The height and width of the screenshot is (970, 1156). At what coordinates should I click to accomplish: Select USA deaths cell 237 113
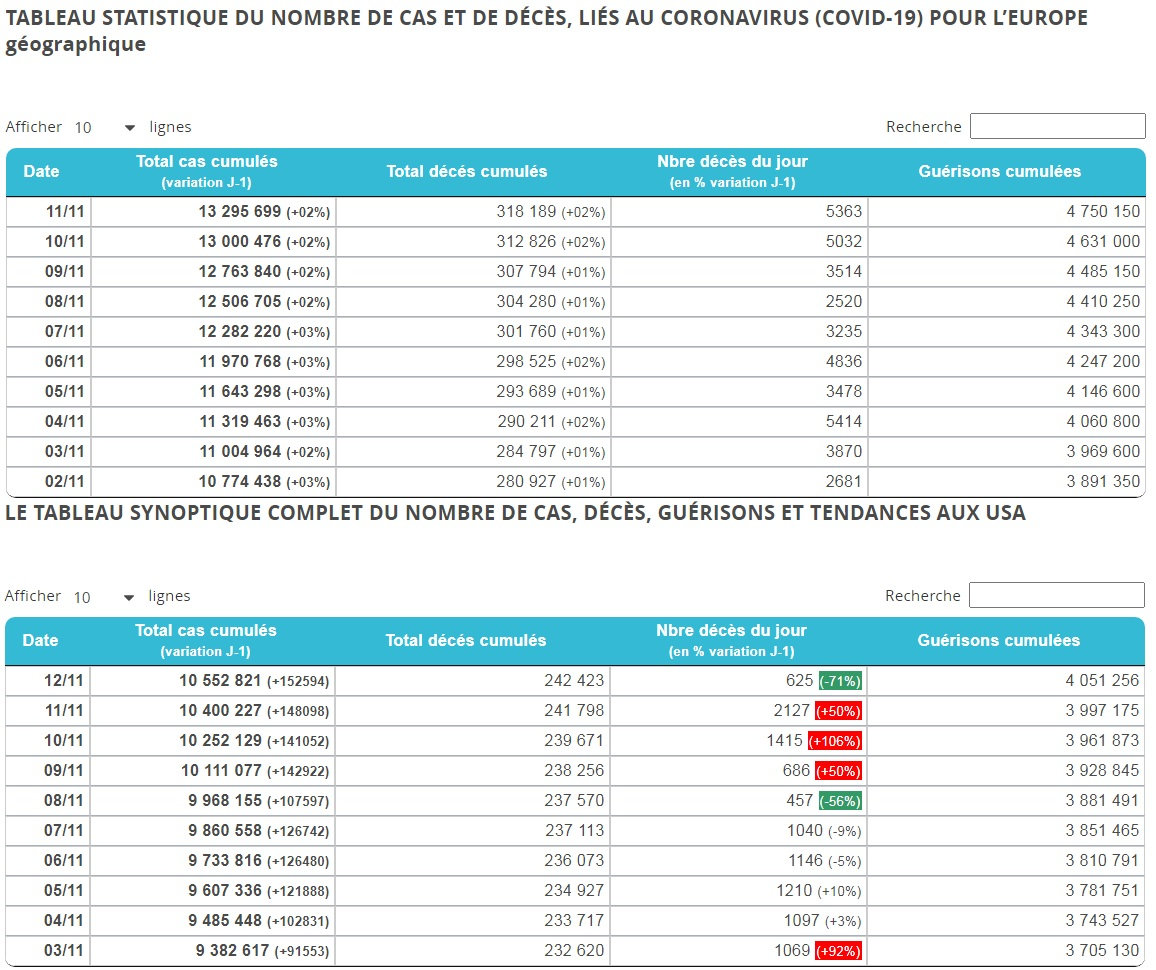(x=473, y=831)
